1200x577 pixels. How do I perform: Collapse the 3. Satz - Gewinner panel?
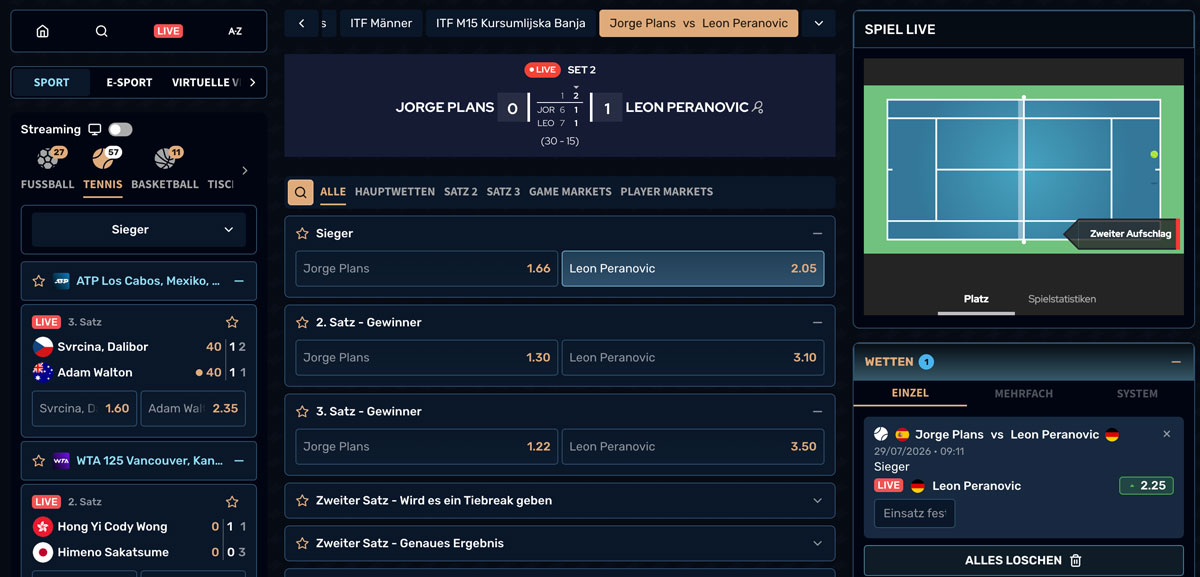click(817, 411)
